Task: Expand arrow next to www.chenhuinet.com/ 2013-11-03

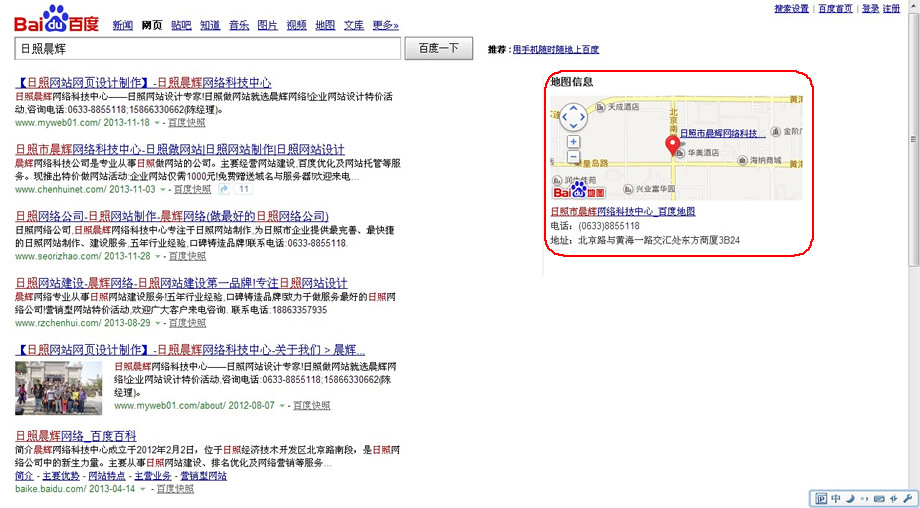Action: click(163, 190)
